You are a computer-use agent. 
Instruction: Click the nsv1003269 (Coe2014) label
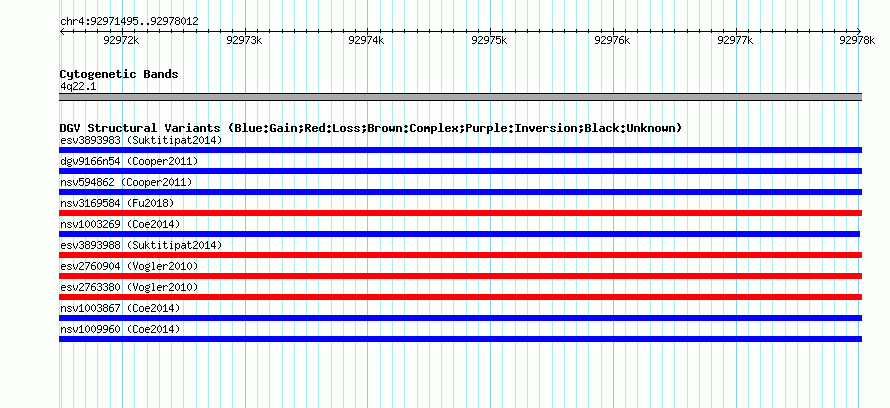pos(120,224)
